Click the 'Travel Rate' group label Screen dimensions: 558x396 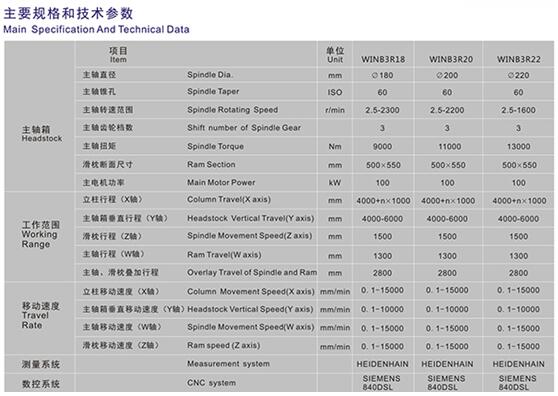tap(35, 320)
